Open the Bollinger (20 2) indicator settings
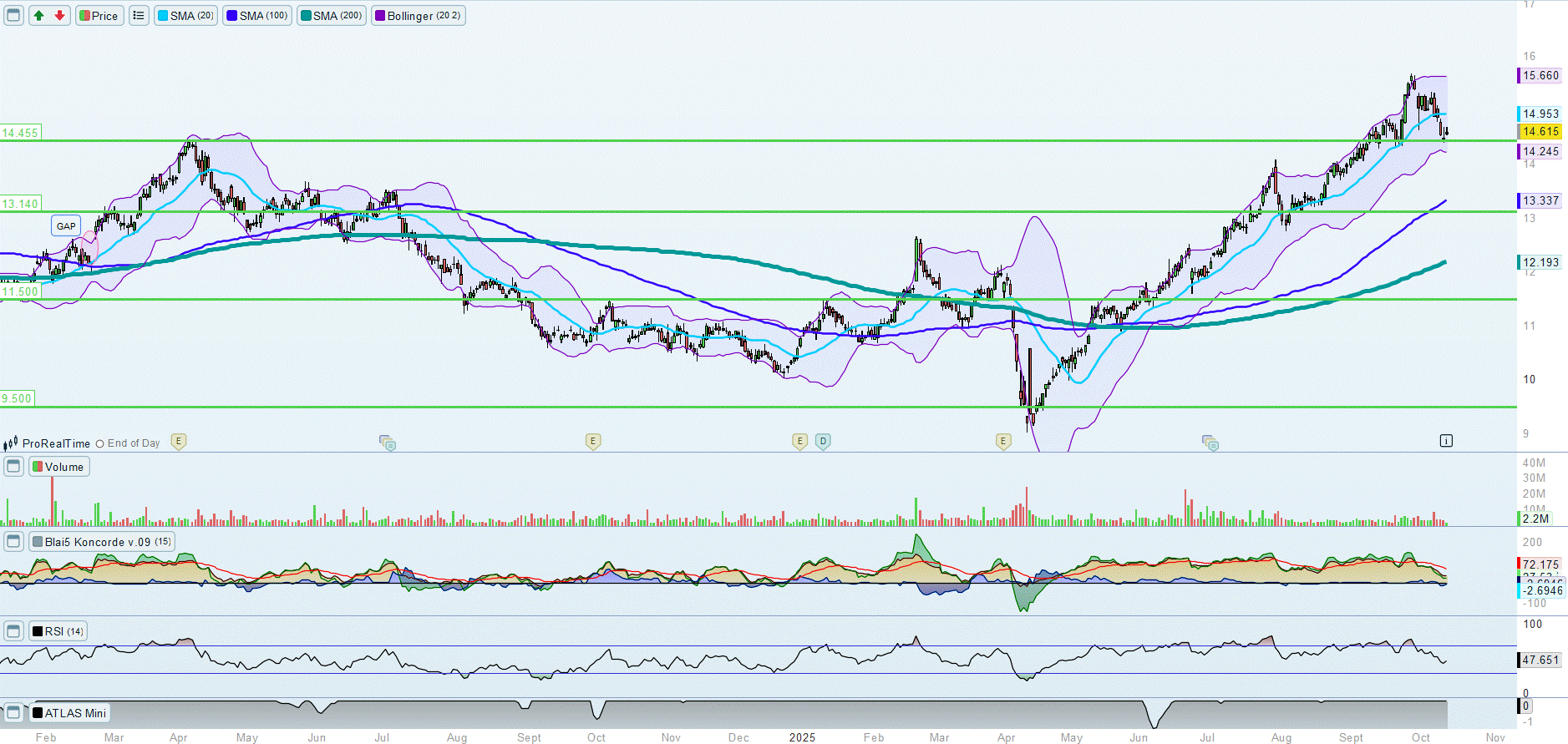 419,16
